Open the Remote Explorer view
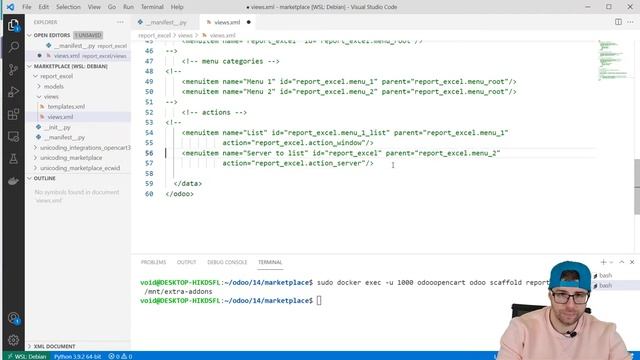This screenshot has height=360, width=640. 13,136
